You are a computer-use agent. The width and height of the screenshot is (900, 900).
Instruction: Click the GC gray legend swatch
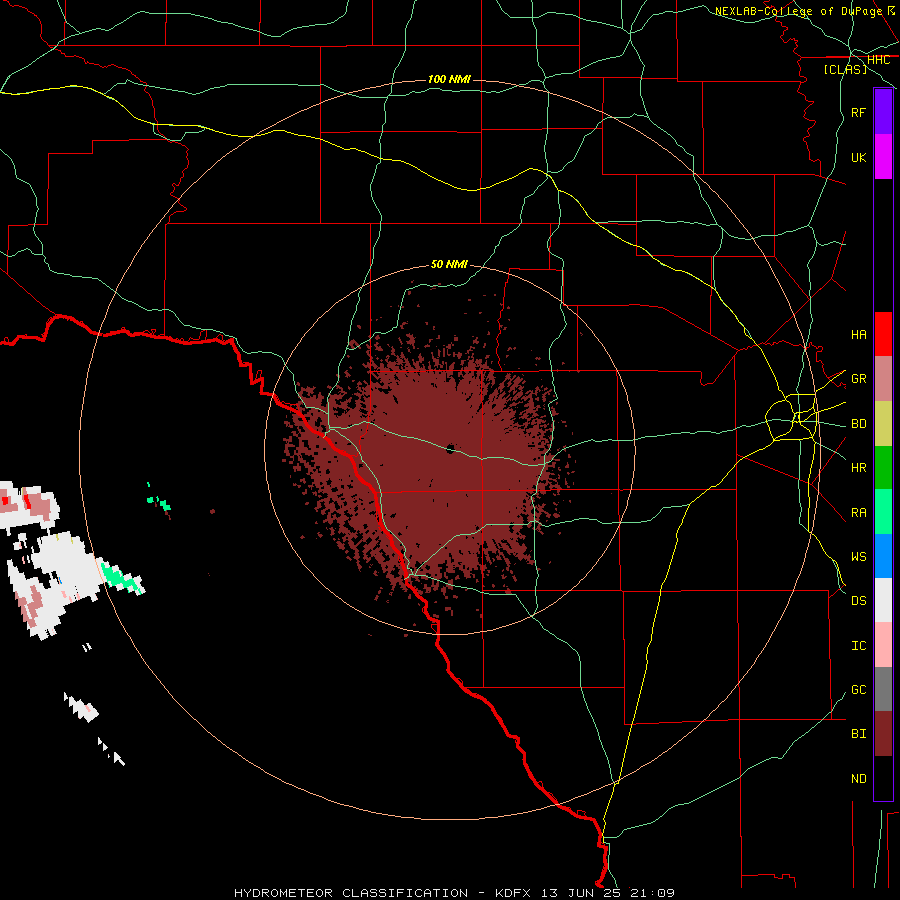click(x=883, y=689)
